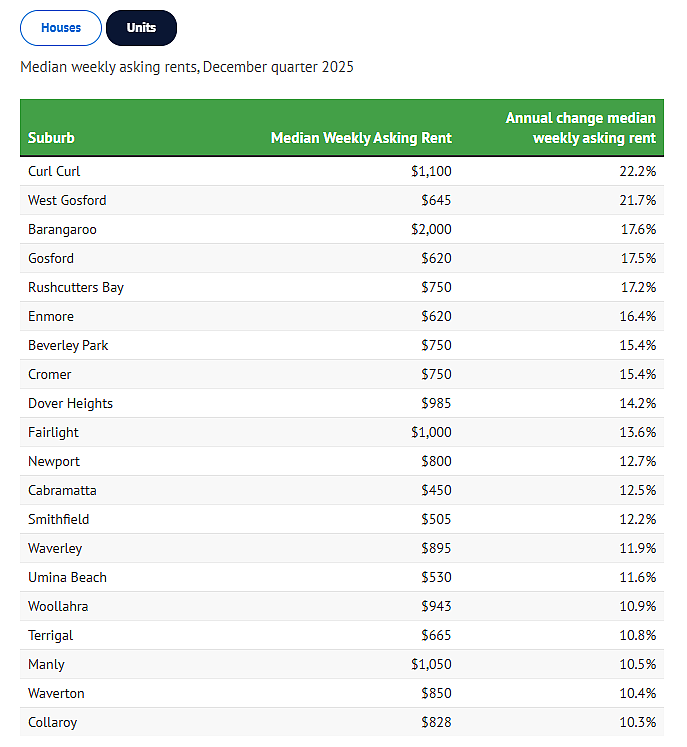The width and height of the screenshot is (687, 747).
Task: Select the Rushcutters Bay suburb cell
Action: tap(76, 288)
